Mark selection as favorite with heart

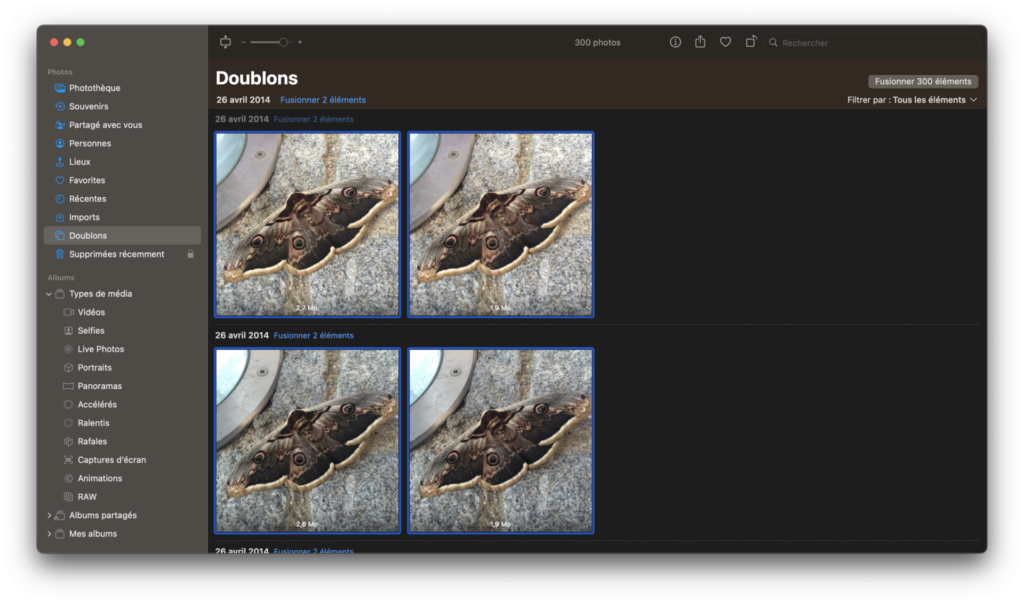point(726,42)
